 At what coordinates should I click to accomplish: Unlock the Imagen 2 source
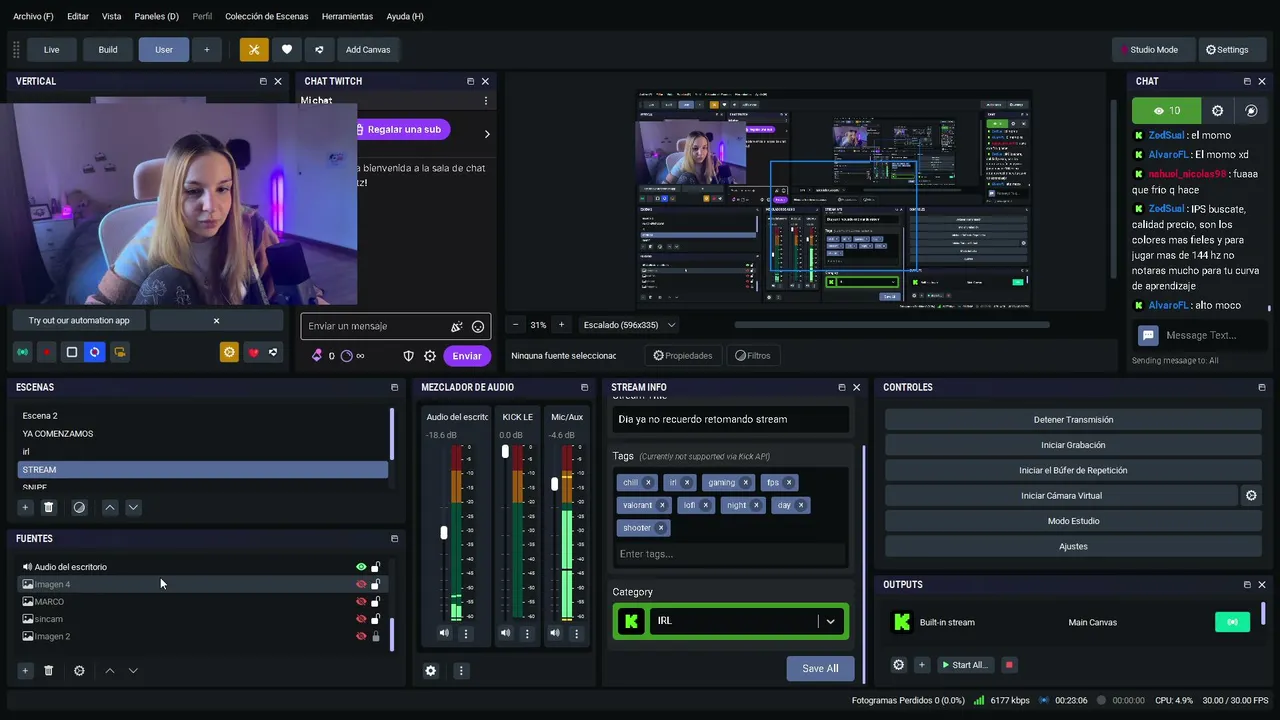[376, 636]
